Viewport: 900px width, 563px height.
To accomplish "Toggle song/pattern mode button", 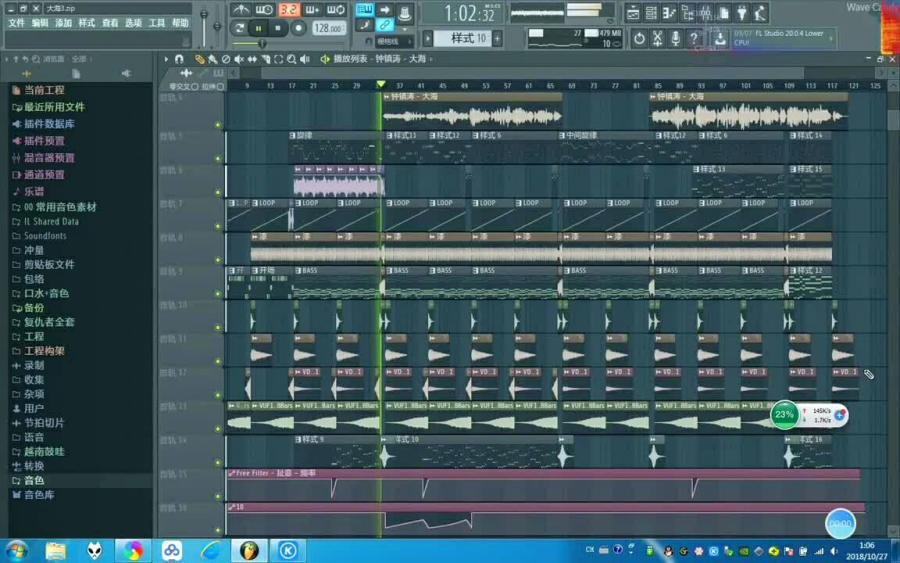I will point(240,29).
